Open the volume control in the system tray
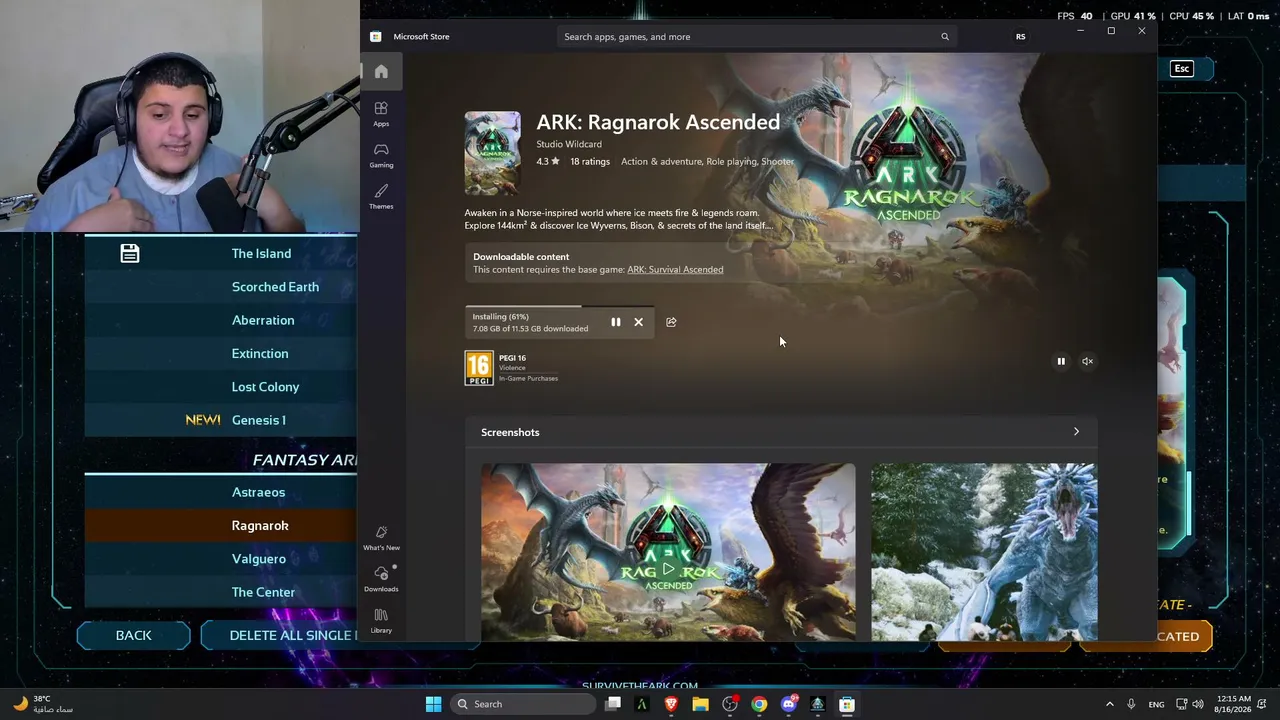The width and height of the screenshot is (1280, 720). coord(1200,704)
